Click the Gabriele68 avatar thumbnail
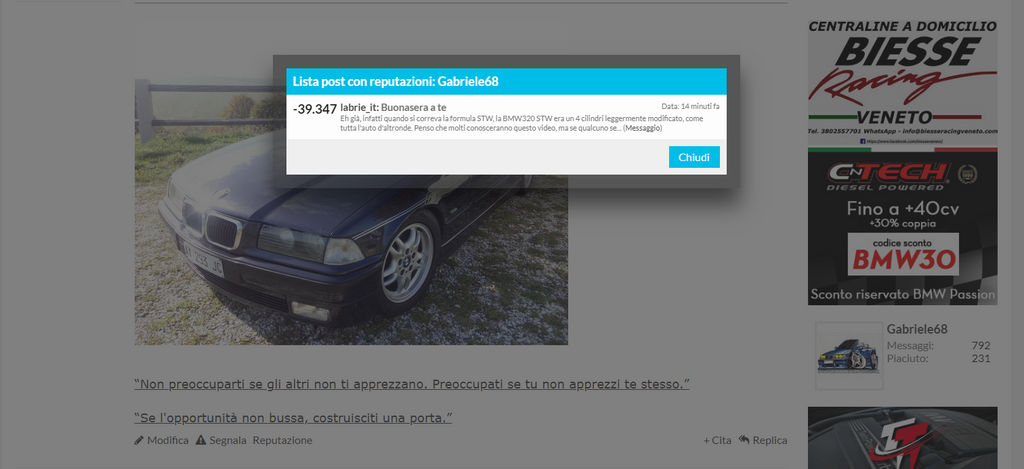This screenshot has height=469, width=1024. pos(849,356)
